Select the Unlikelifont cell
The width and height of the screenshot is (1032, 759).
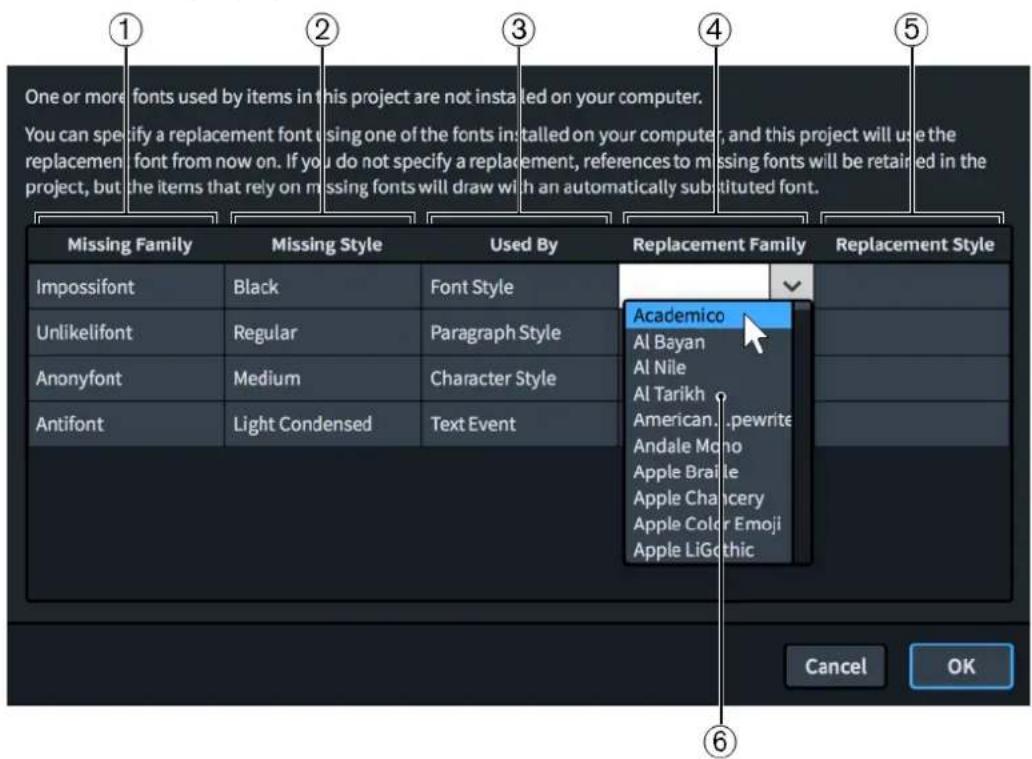coord(126,332)
